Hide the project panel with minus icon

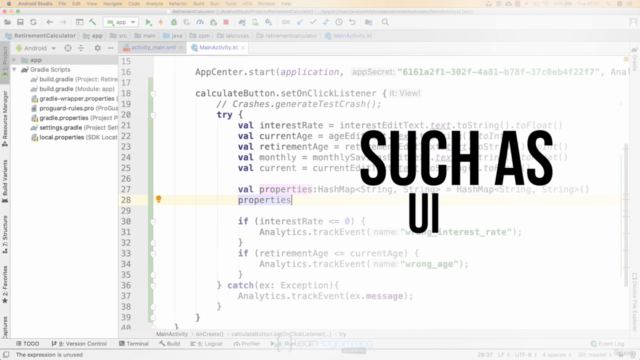tap(110, 48)
